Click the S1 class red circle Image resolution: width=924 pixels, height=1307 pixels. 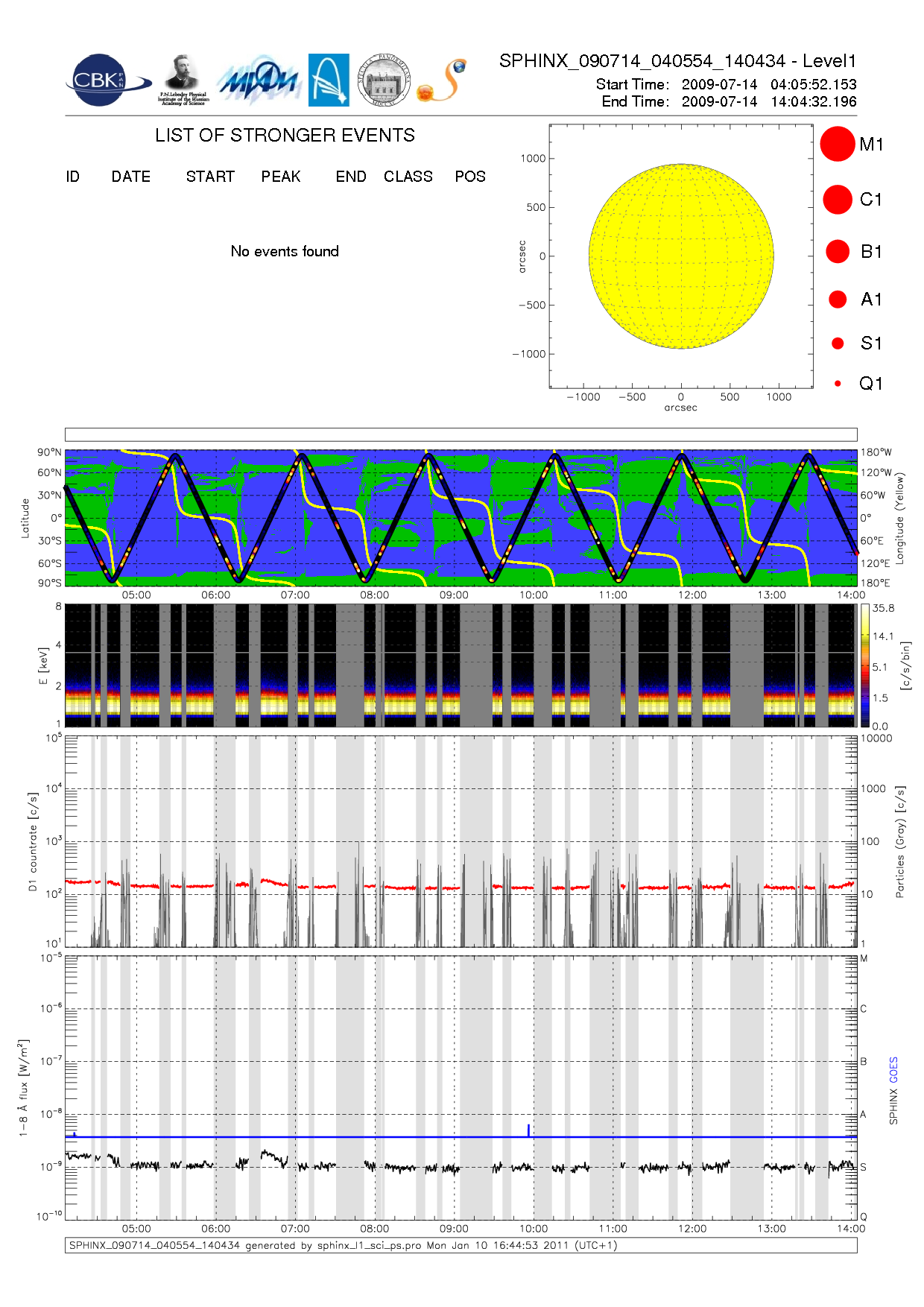[838, 344]
